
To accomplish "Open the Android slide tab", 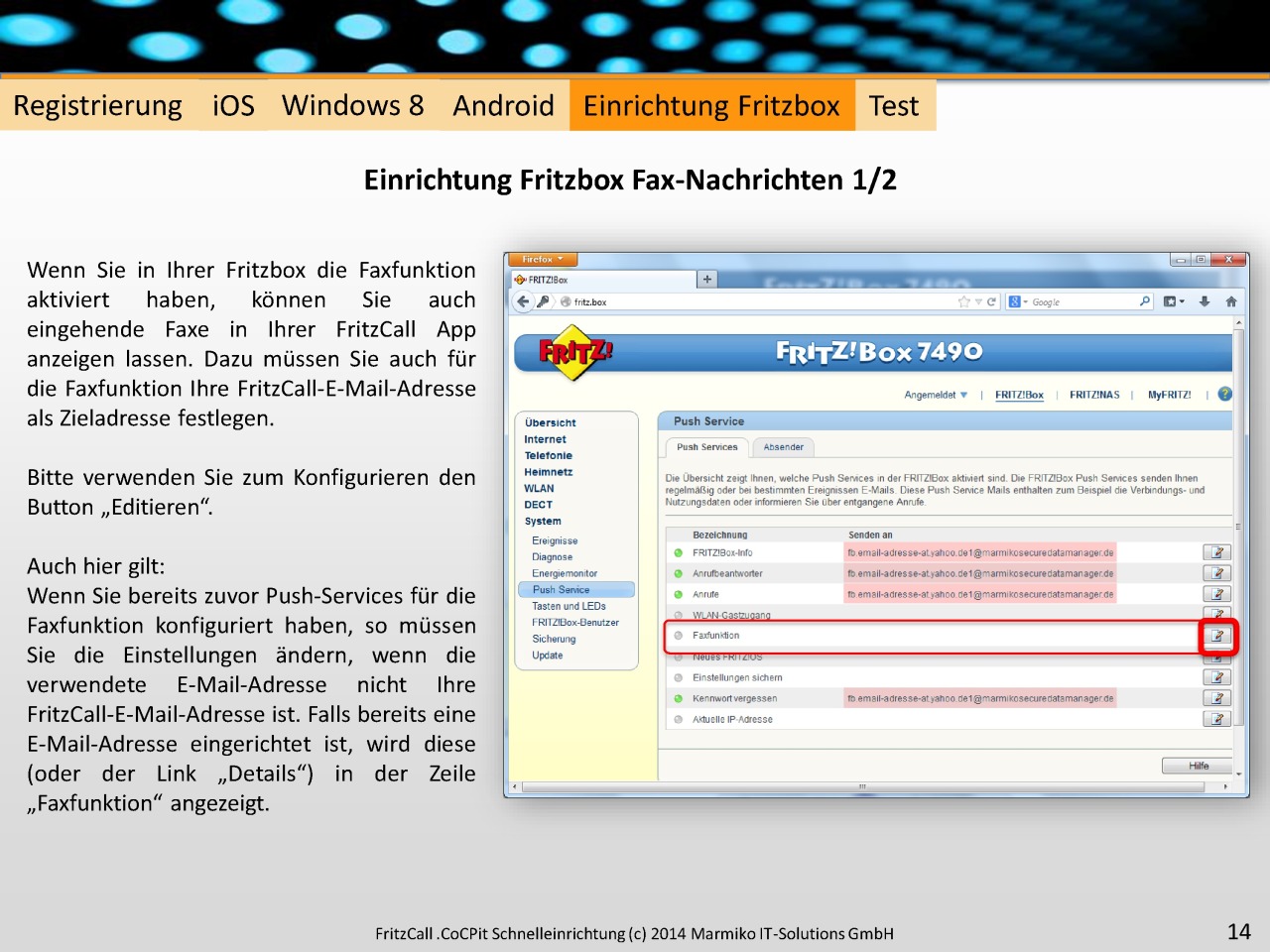I will tap(503, 106).
